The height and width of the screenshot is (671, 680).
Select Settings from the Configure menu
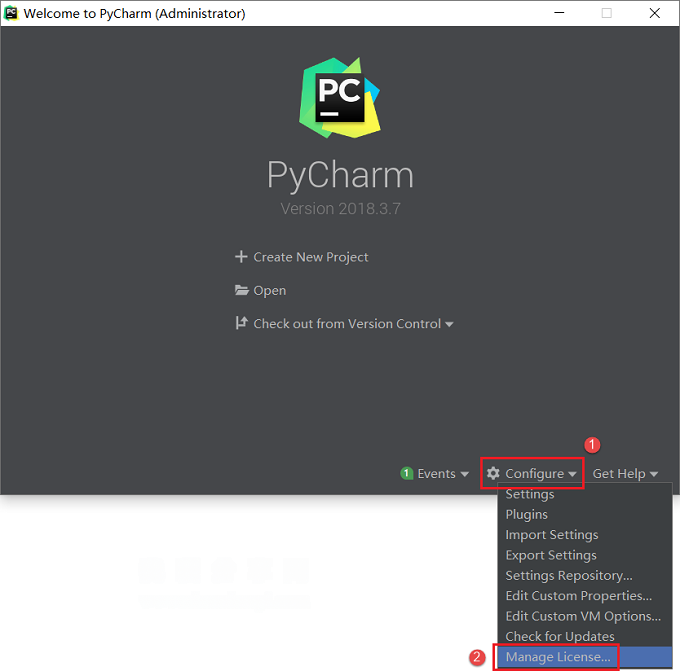click(530, 494)
